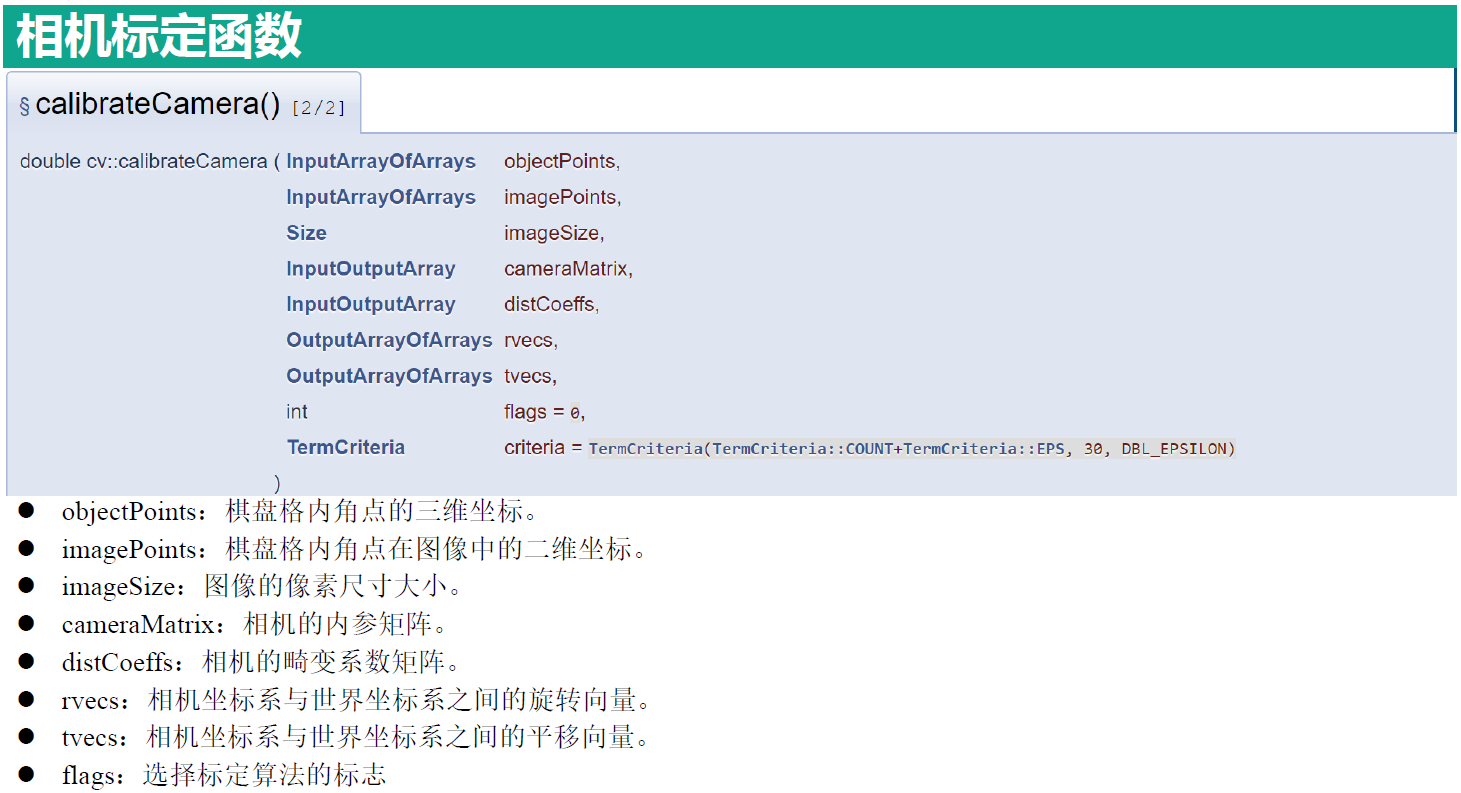Click the flags bullet about 选择标定算法的标志
1461x793 pixels.
(223, 775)
